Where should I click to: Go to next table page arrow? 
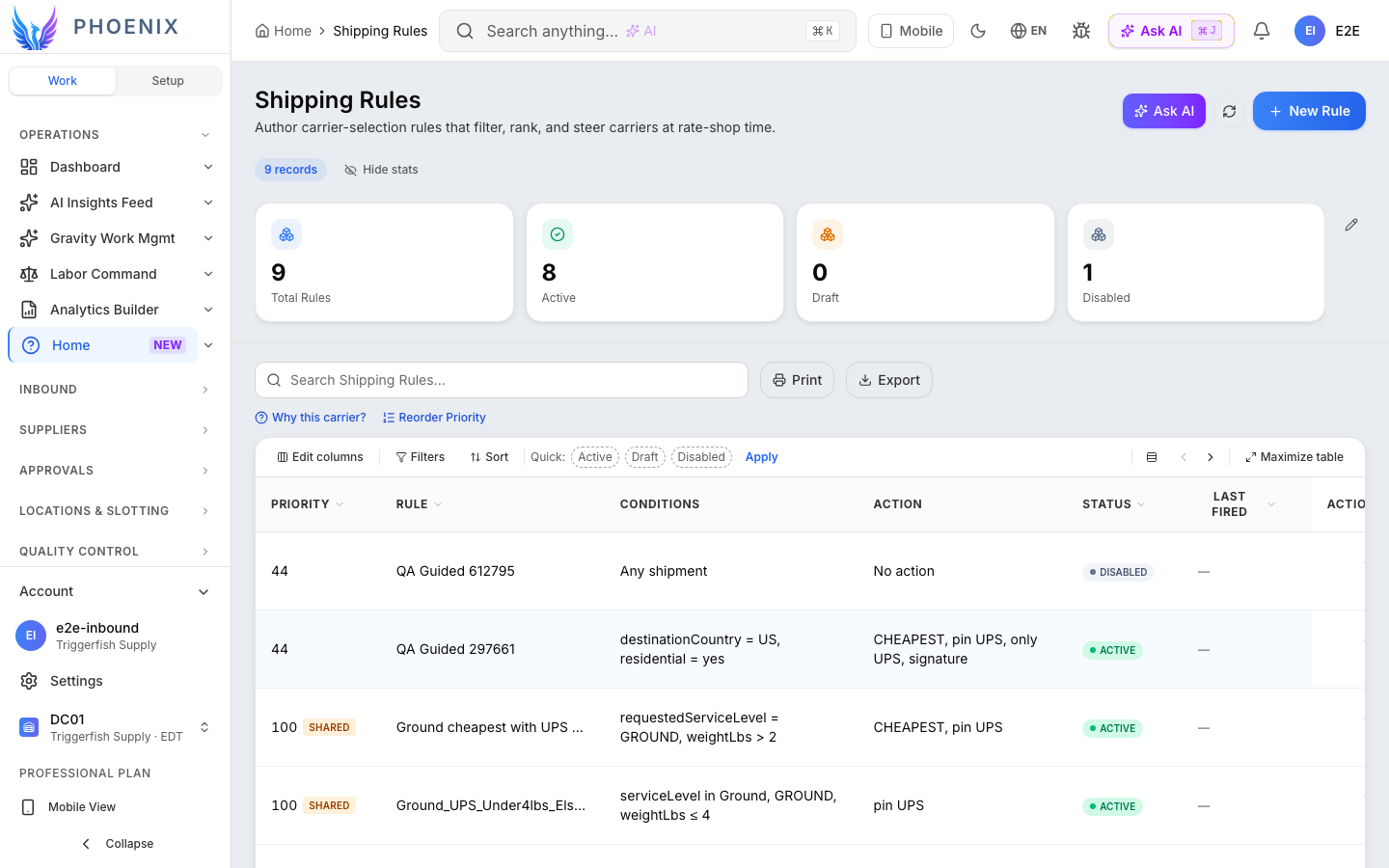click(x=1211, y=457)
